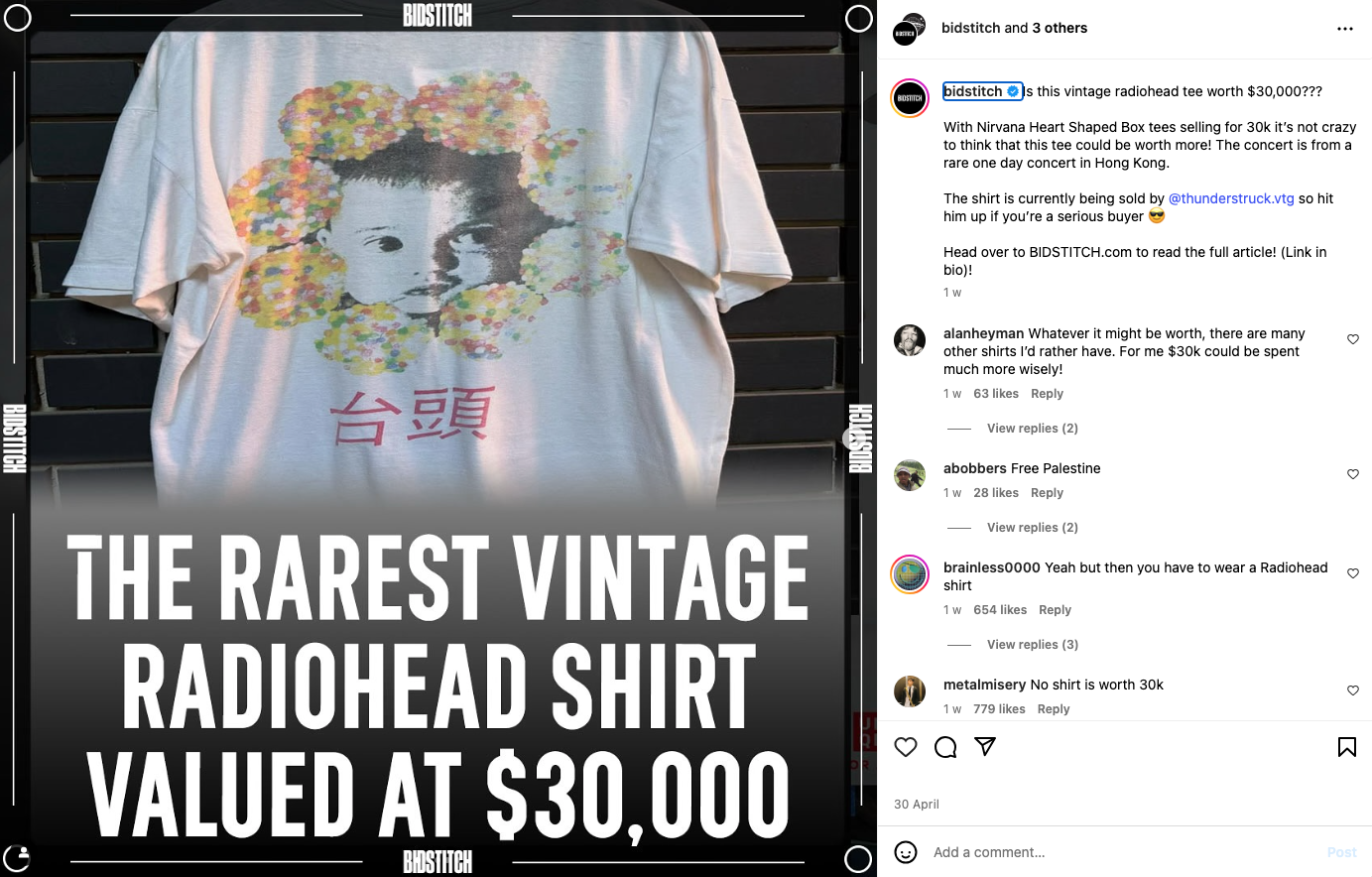The width and height of the screenshot is (1372, 877).
Task: Open the comment bubble icon
Action: 945,747
